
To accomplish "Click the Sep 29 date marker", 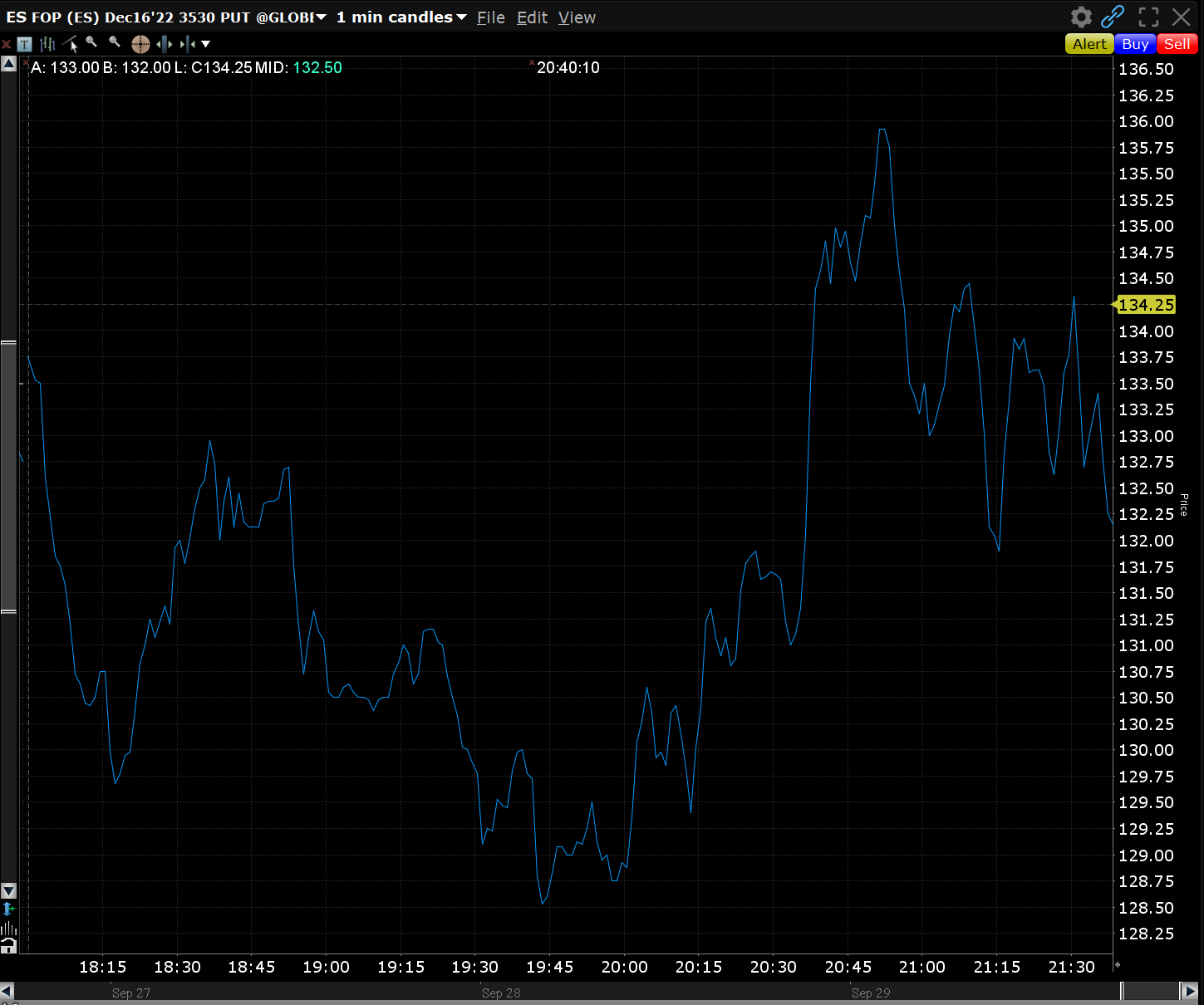I will tap(871, 993).
